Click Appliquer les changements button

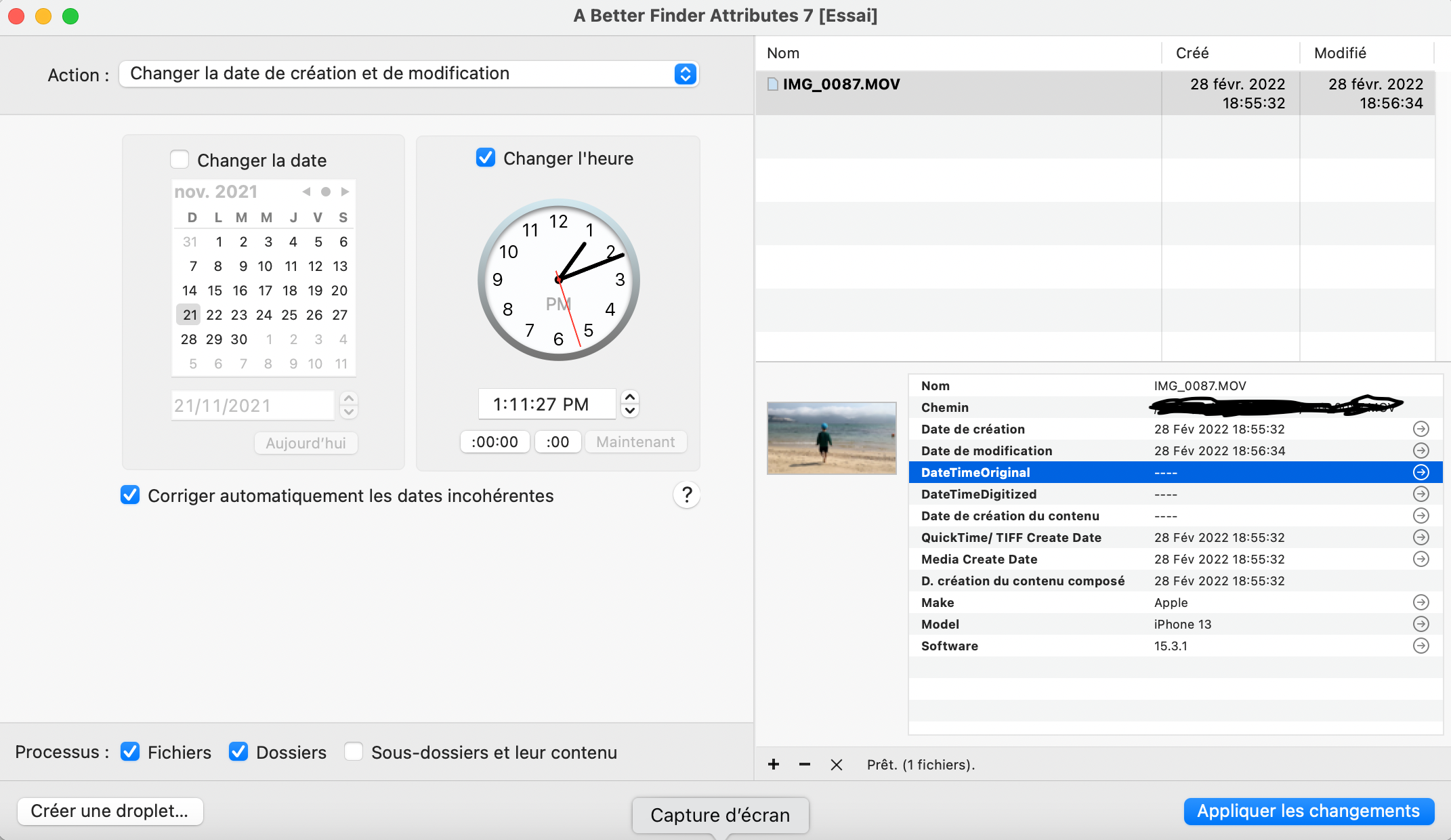[1308, 811]
